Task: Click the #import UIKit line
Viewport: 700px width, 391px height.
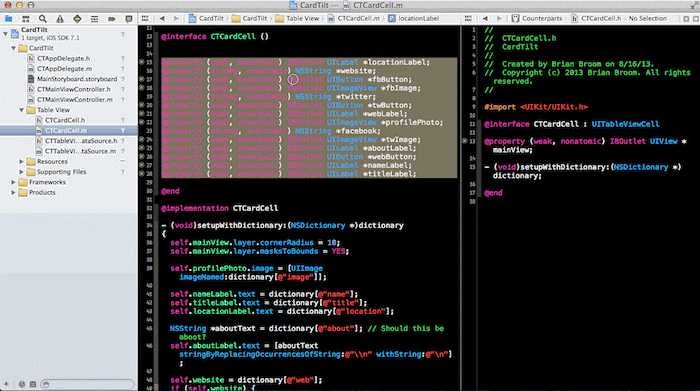Action: coord(536,107)
